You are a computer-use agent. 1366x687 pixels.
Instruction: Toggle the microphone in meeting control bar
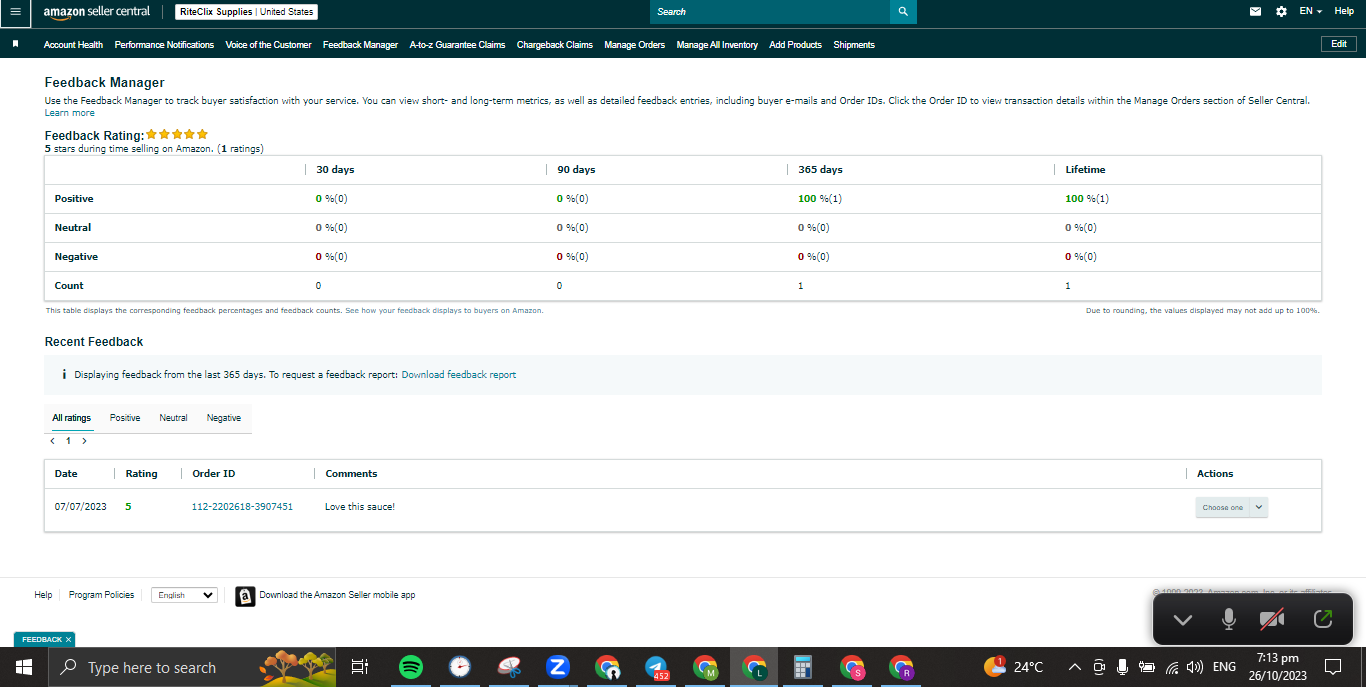1229,620
